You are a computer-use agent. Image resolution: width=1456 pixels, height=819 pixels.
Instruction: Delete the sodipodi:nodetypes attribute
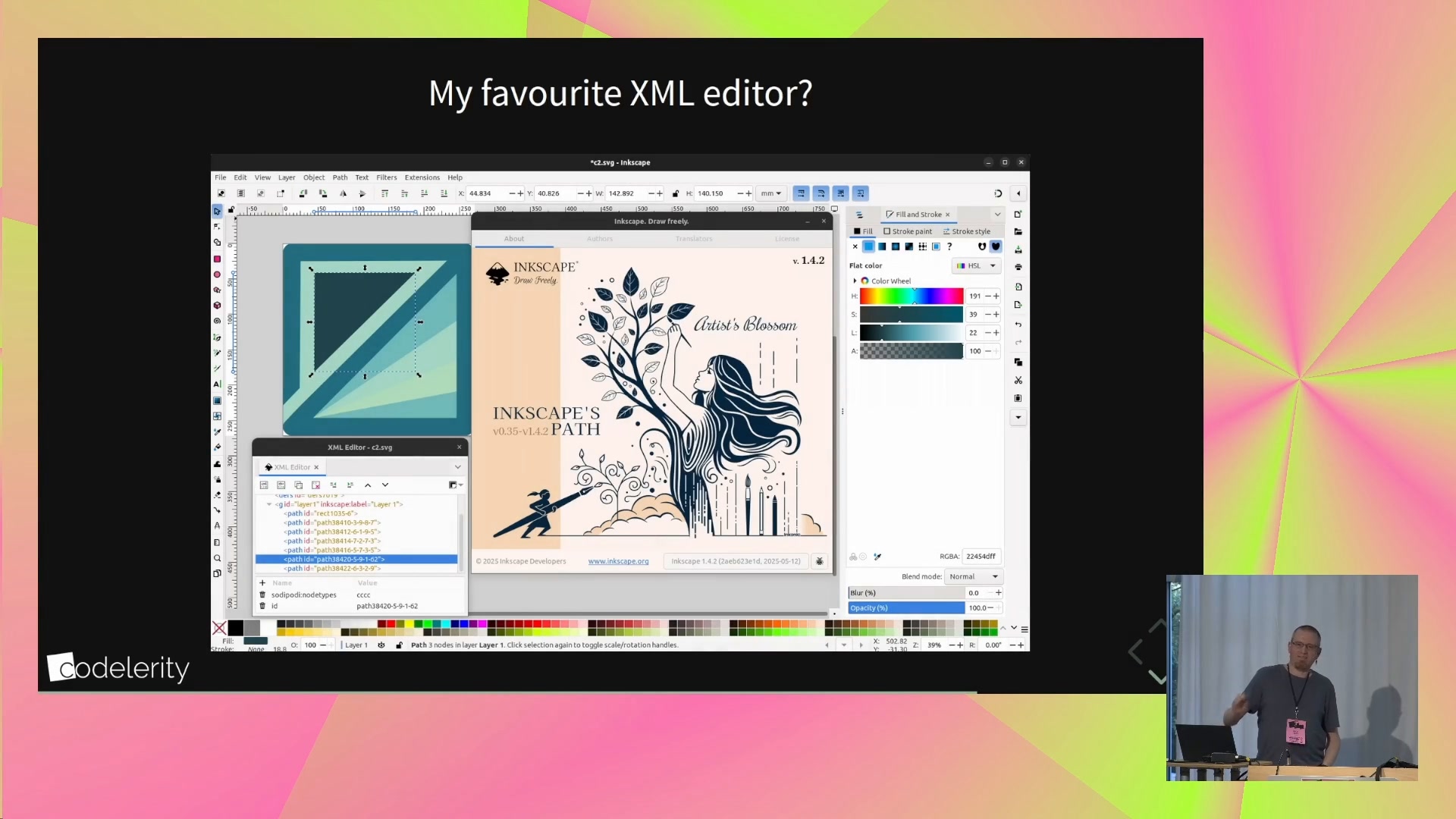coord(262,595)
